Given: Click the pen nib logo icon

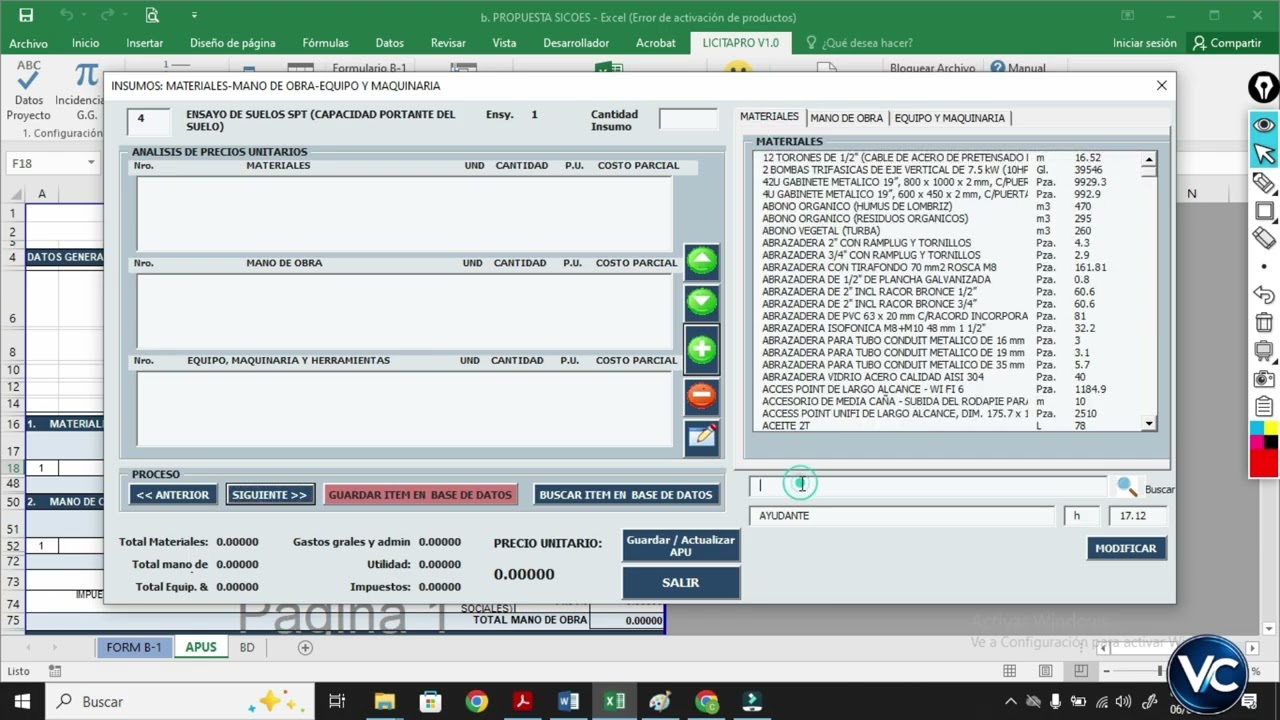Looking at the screenshot, I should click(x=1264, y=88).
